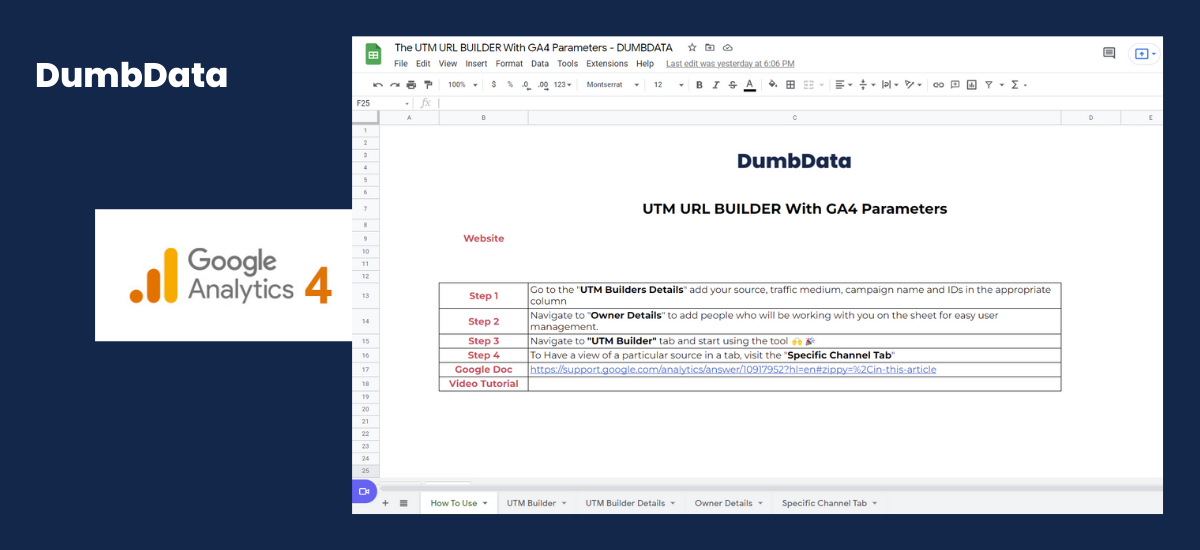Open the Help menu
Screen dimensions: 1200x550
coord(645,63)
